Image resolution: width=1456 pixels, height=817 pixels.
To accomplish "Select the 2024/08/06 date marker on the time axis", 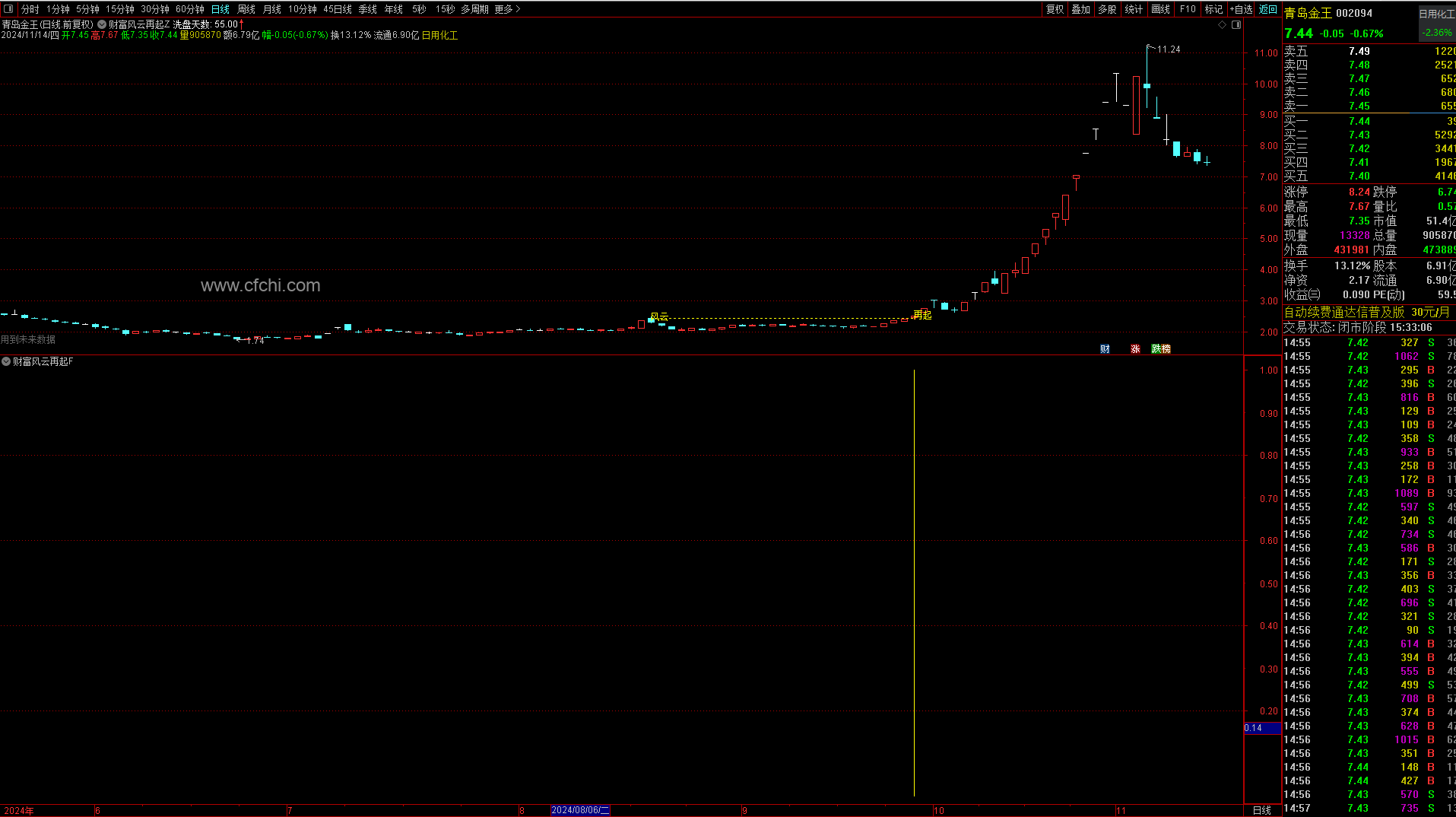I will pyautogui.click(x=580, y=810).
